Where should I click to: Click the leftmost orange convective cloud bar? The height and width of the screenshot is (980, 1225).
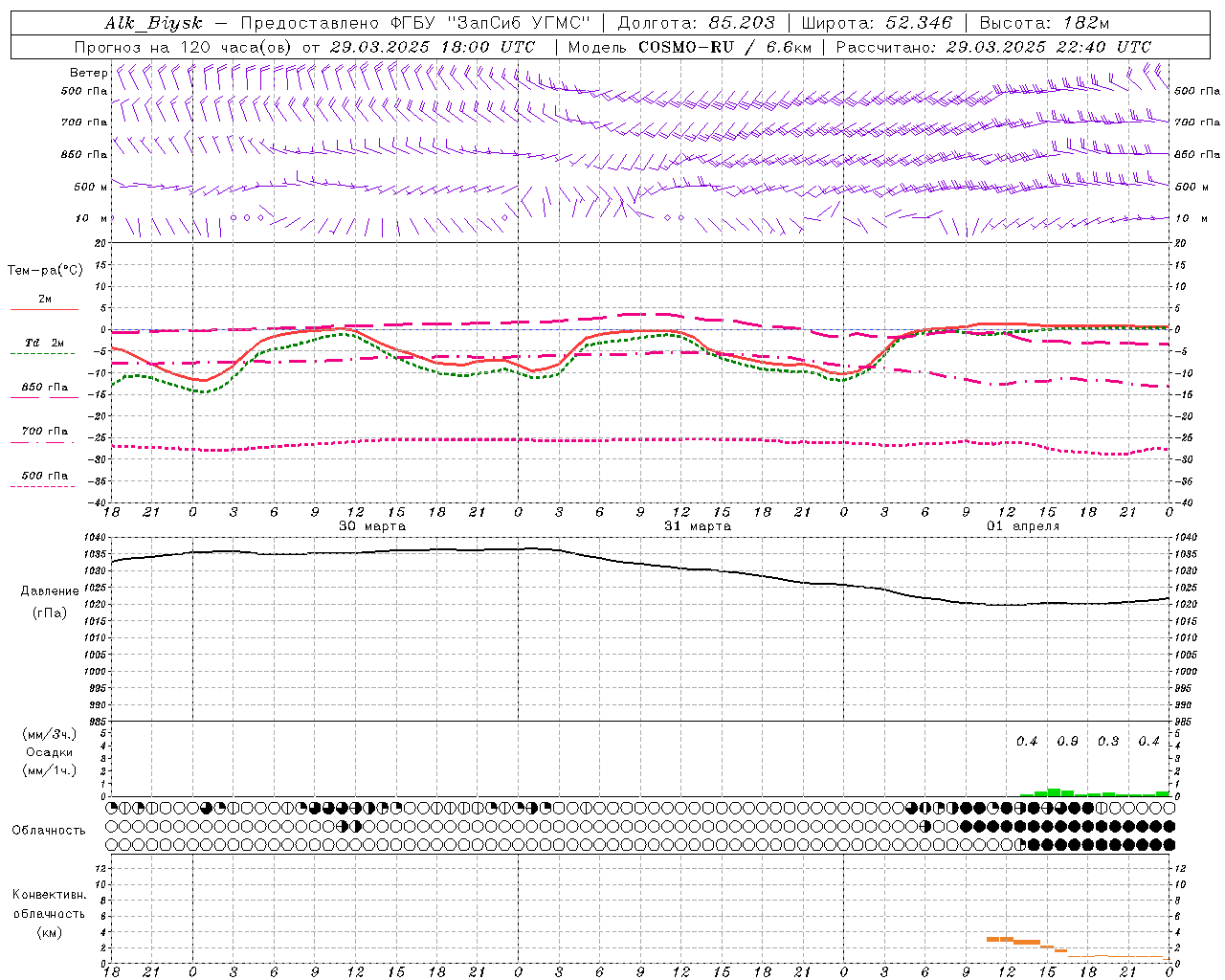tap(999, 939)
